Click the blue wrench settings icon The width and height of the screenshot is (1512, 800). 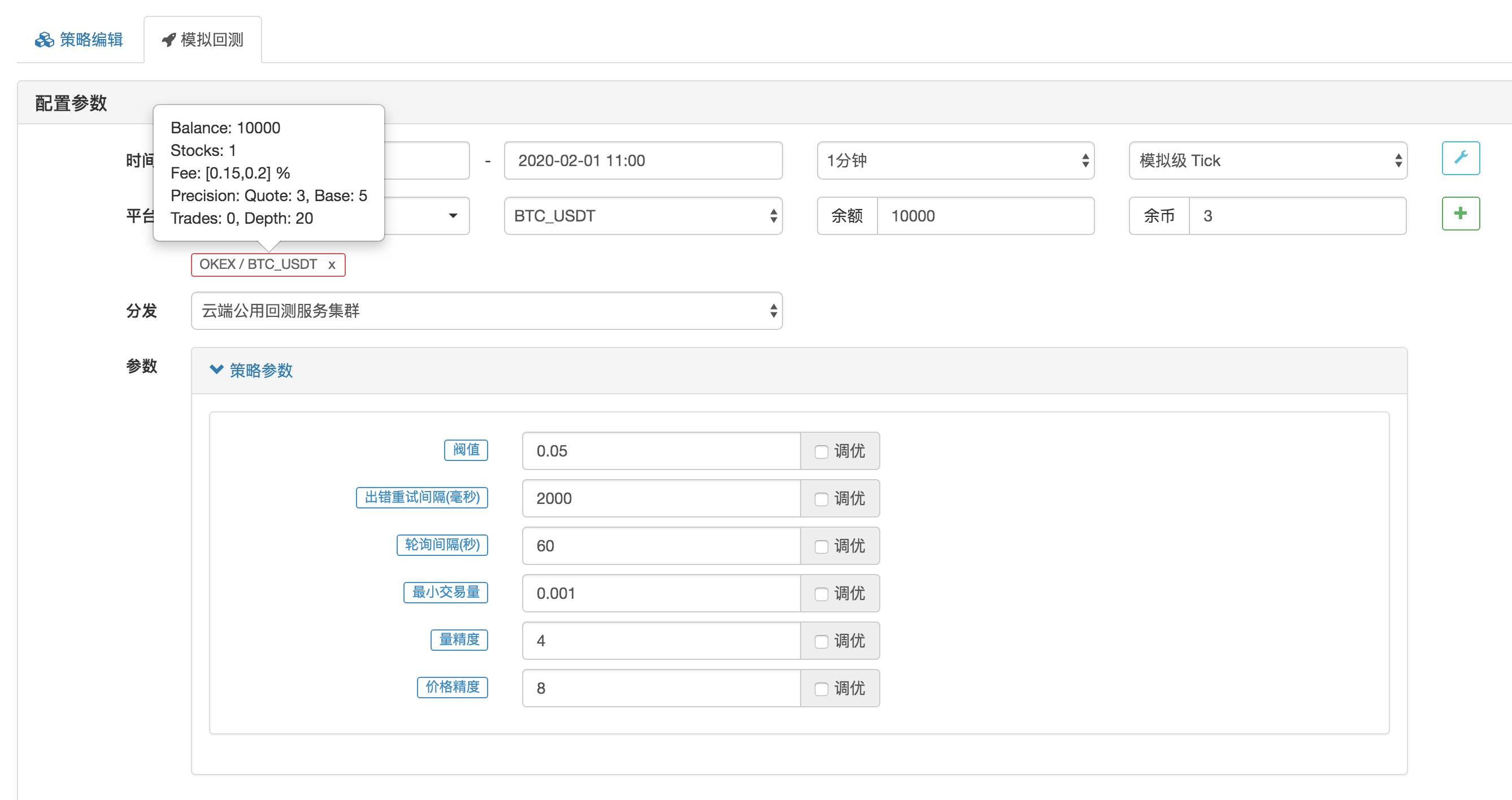click(x=1461, y=158)
